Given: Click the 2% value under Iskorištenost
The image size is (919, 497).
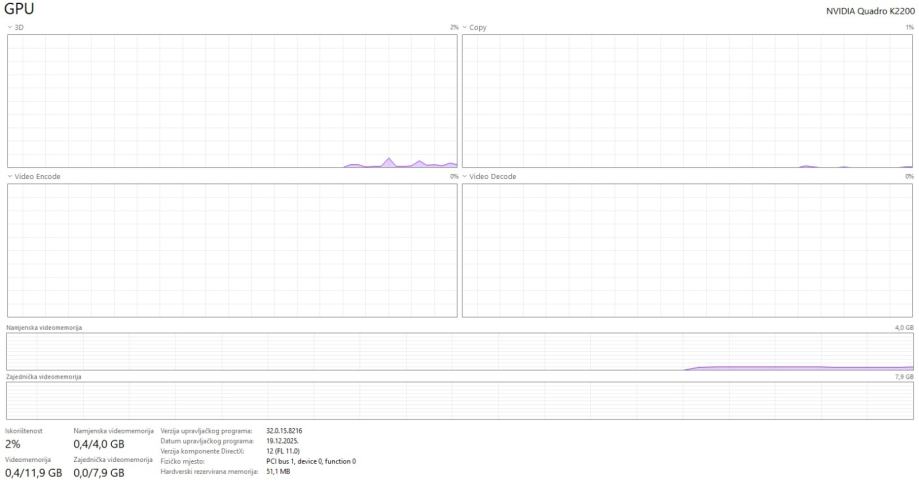Looking at the screenshot, I should pos(13,444).
